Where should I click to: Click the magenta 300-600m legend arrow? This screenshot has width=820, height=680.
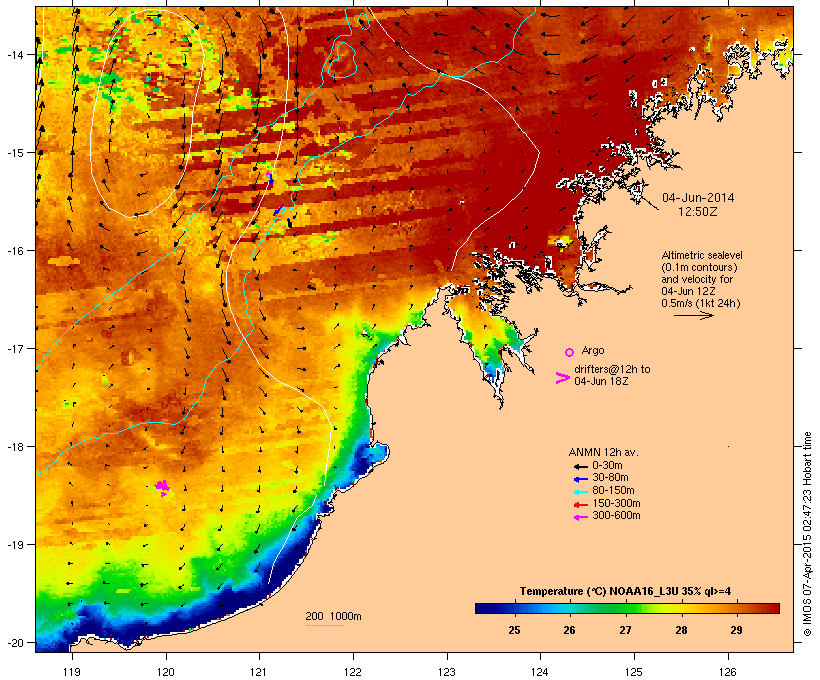[x=580, y=517]
